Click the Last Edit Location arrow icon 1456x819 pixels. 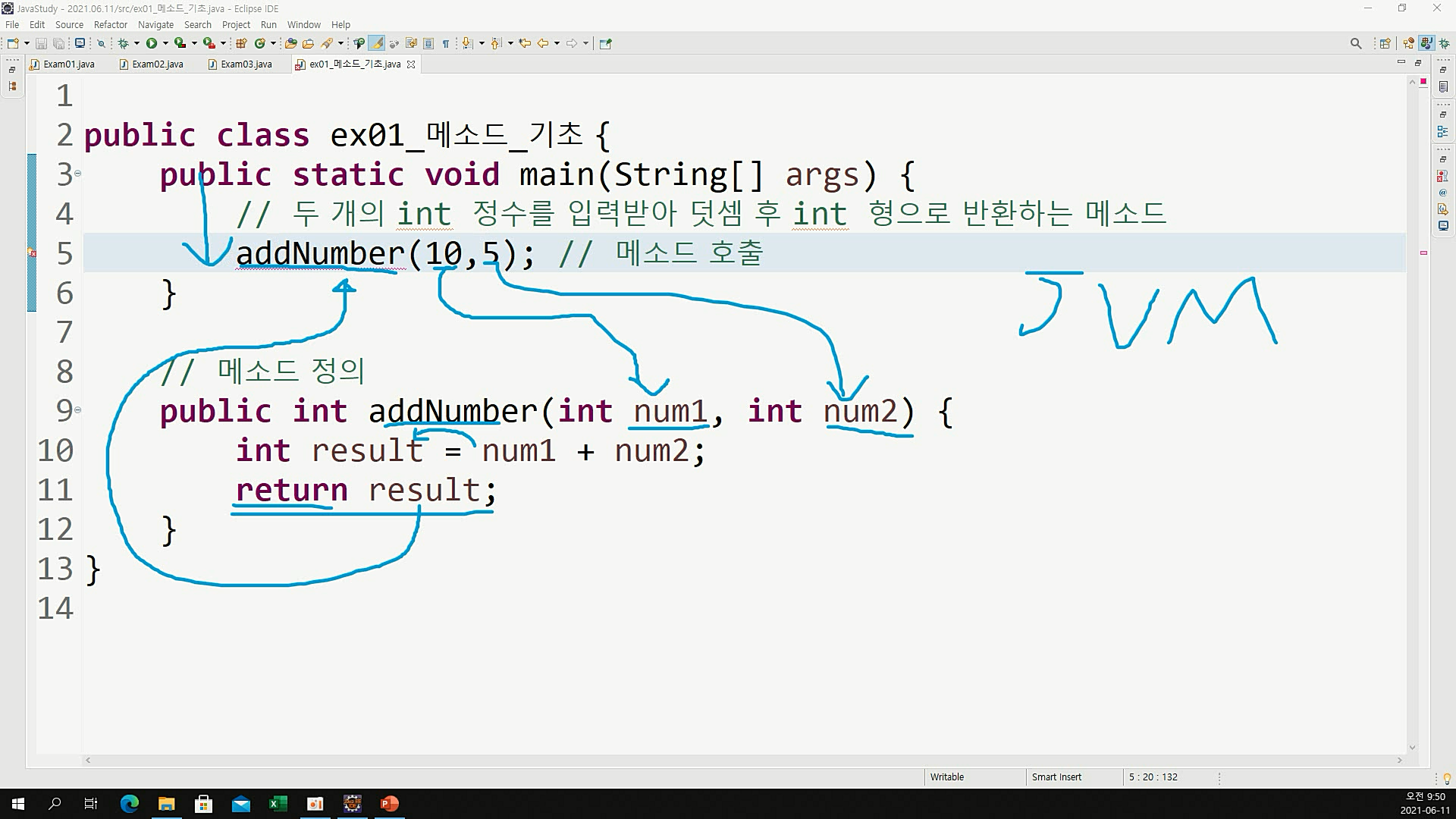click(525, 43)
